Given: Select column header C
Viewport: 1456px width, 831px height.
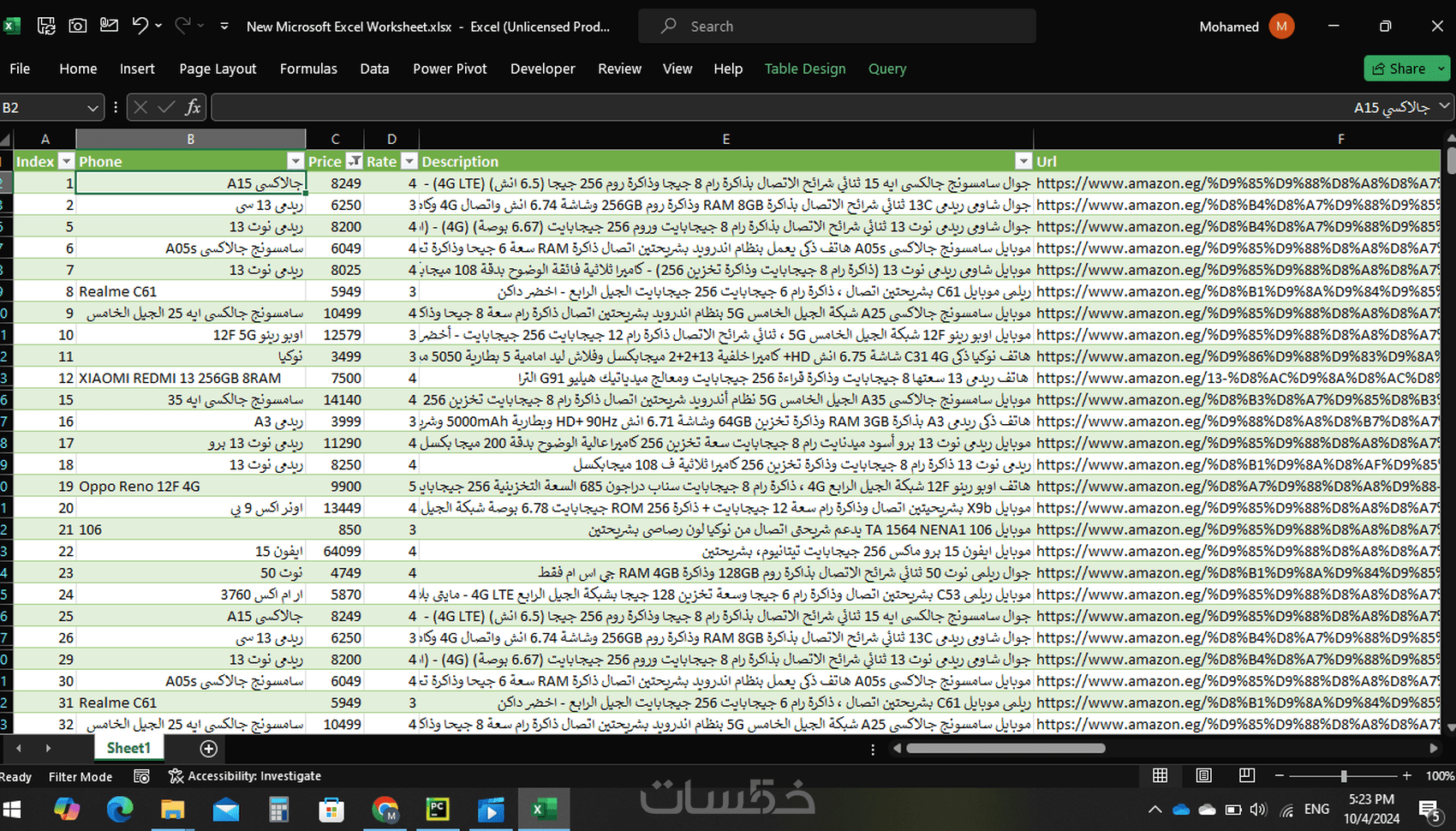Looking at the screenshot, I should pyautogui.click(x=335, y=139).
